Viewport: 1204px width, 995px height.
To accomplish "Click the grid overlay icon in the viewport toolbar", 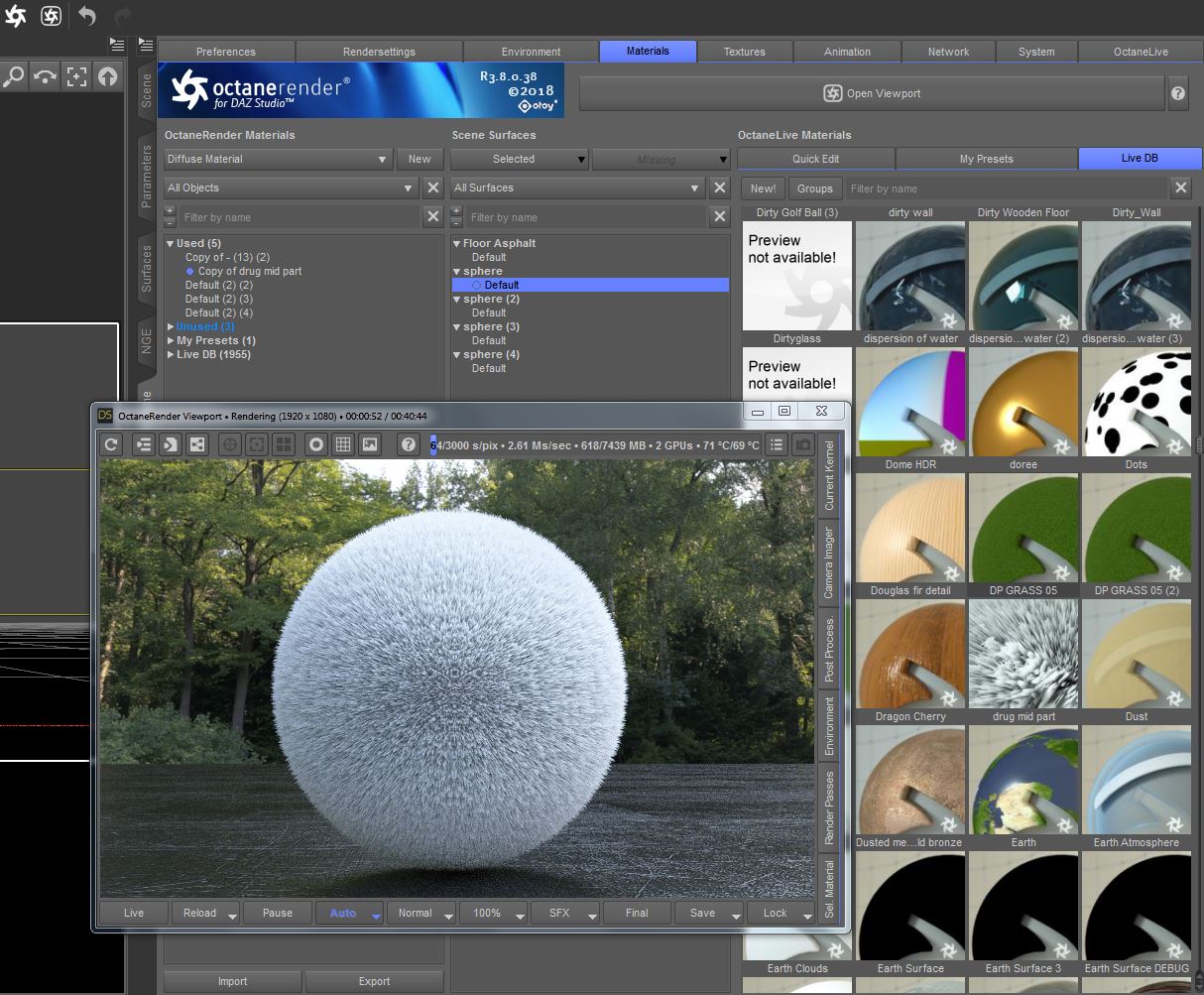I will point(343,445).
